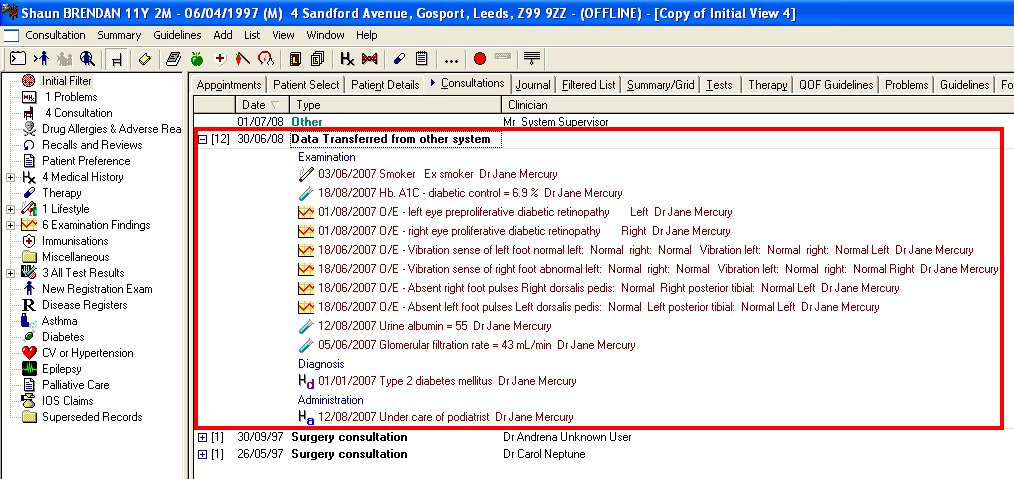The width and height of the screenshot is (1014, 479).
Task: Sort consultations by Date column header
Action: click(x=254, y=105)
